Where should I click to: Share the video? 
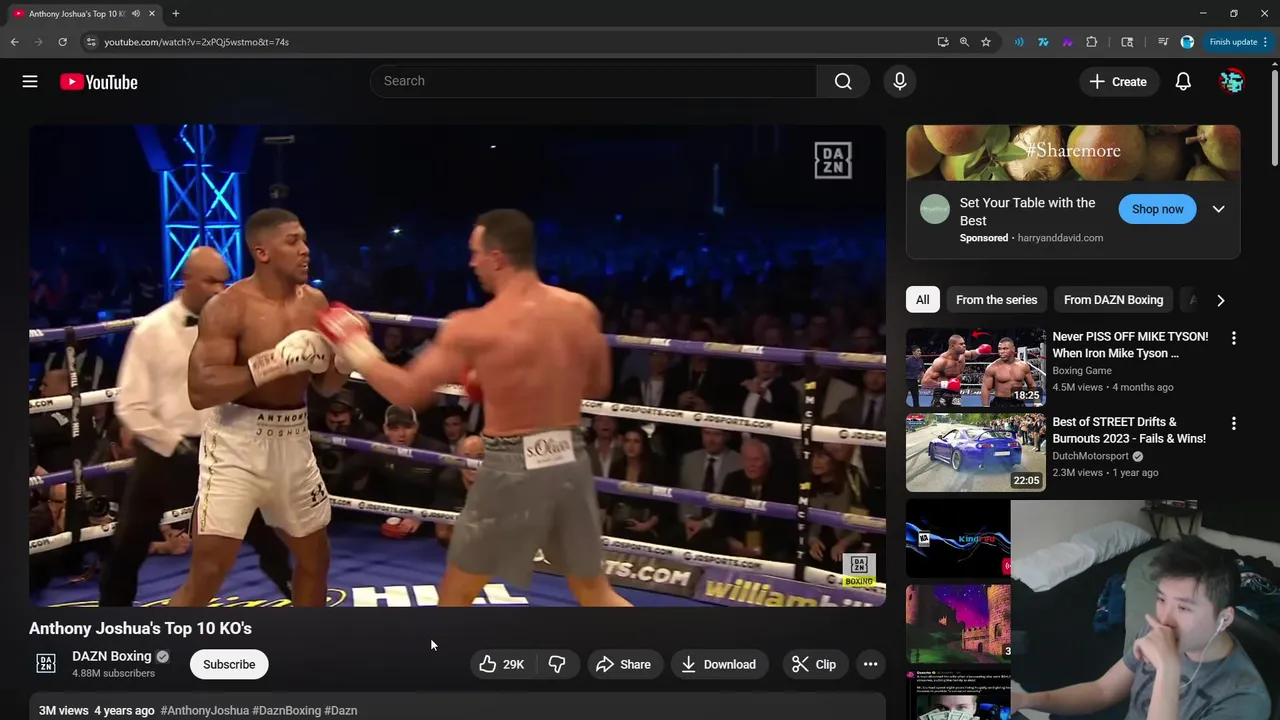(623, 664)
